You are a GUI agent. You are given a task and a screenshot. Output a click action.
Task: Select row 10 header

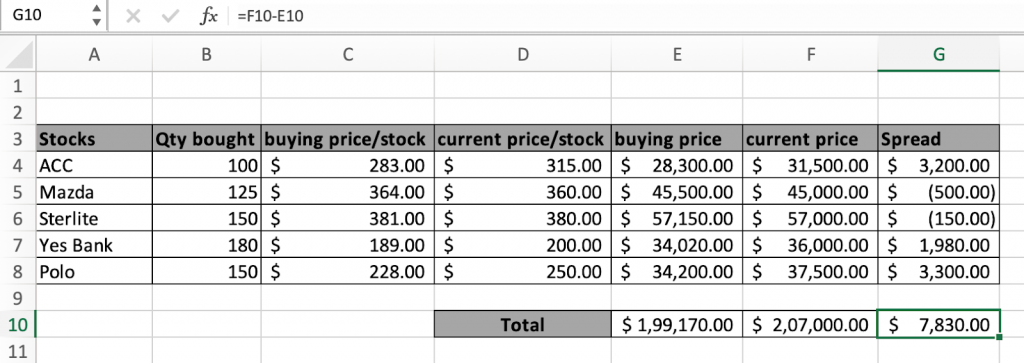[18, 324]
